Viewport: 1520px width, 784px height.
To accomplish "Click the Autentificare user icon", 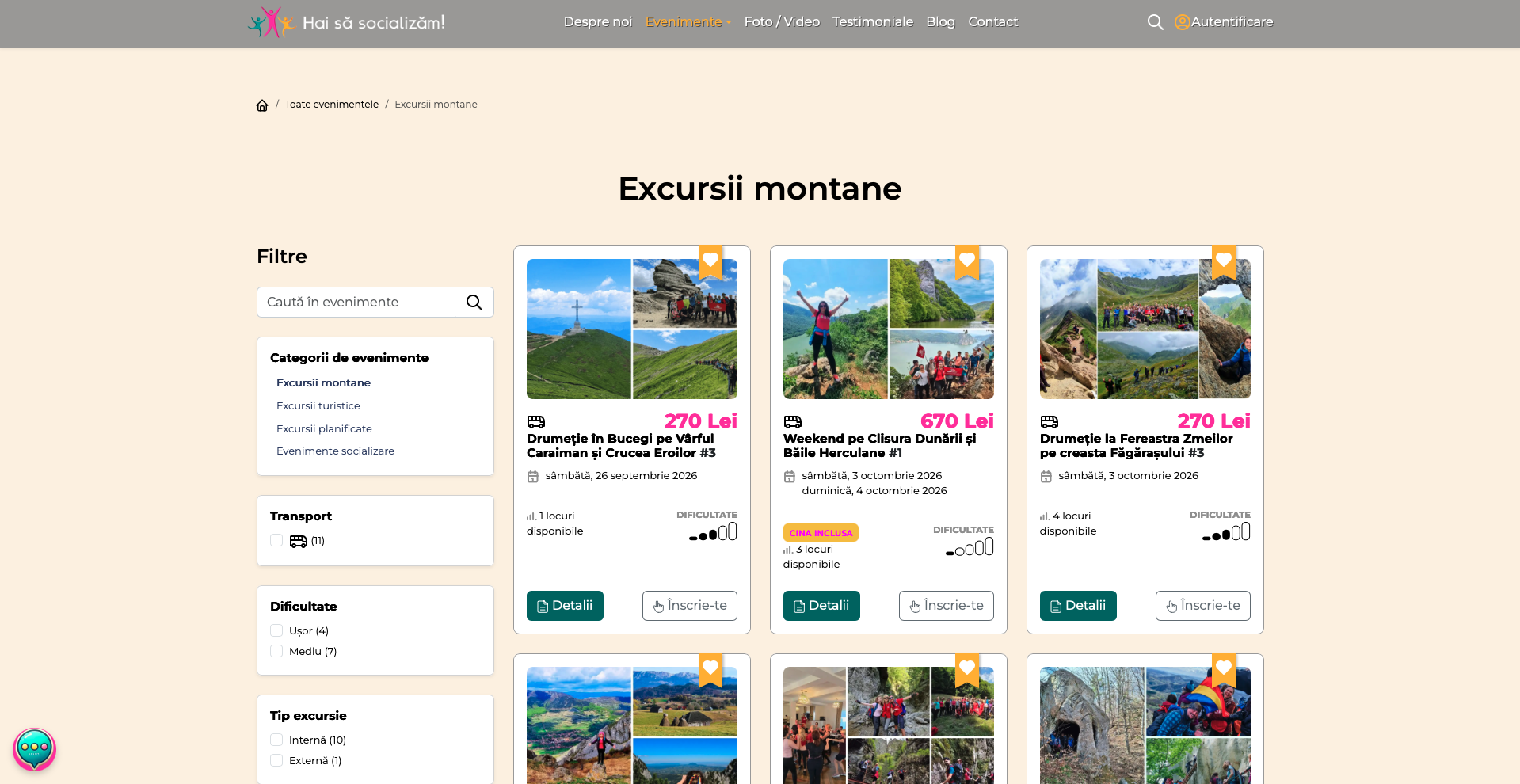I will pos(1182,22).
